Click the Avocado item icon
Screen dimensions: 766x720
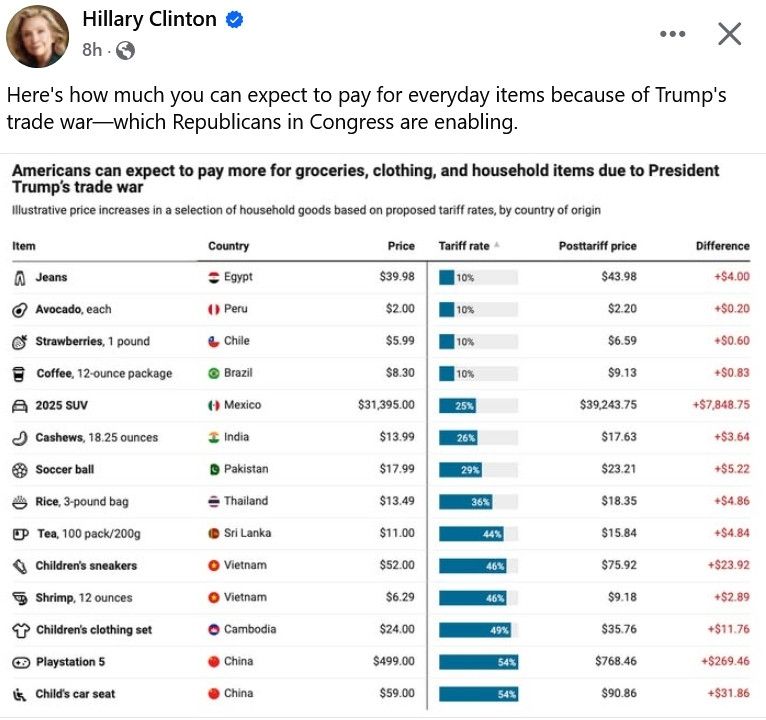click(x=20, y=309)
